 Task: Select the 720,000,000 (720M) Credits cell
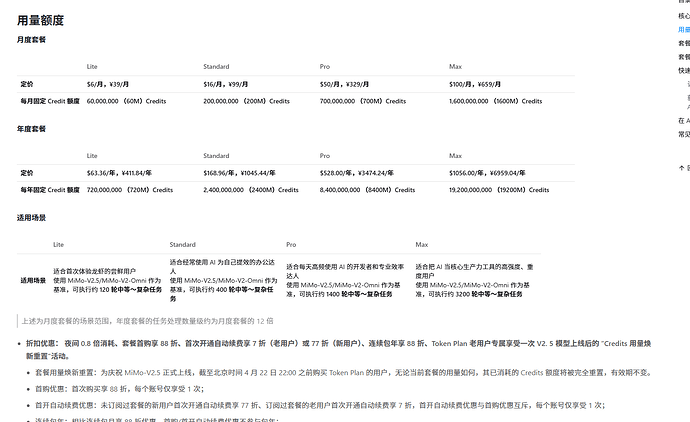[130, 190]
